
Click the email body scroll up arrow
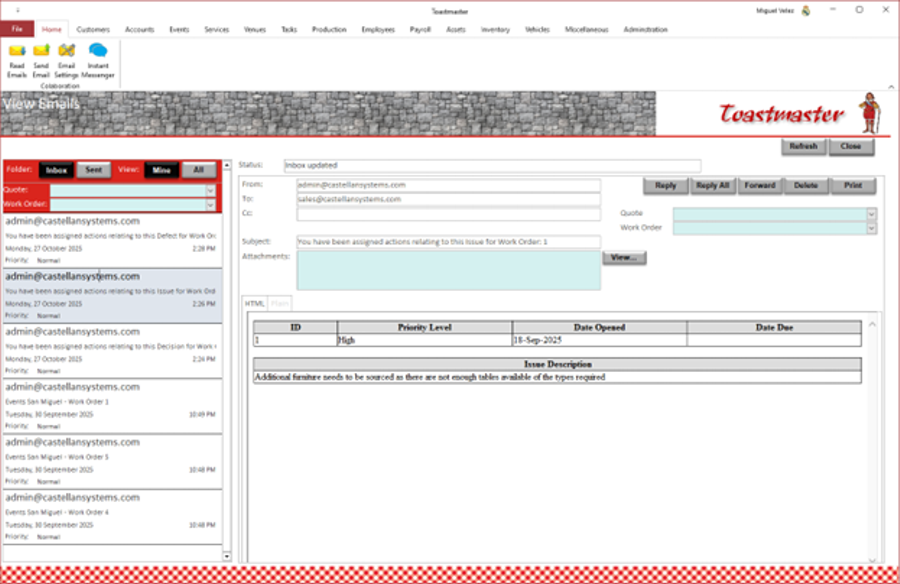tap(872, 324)
